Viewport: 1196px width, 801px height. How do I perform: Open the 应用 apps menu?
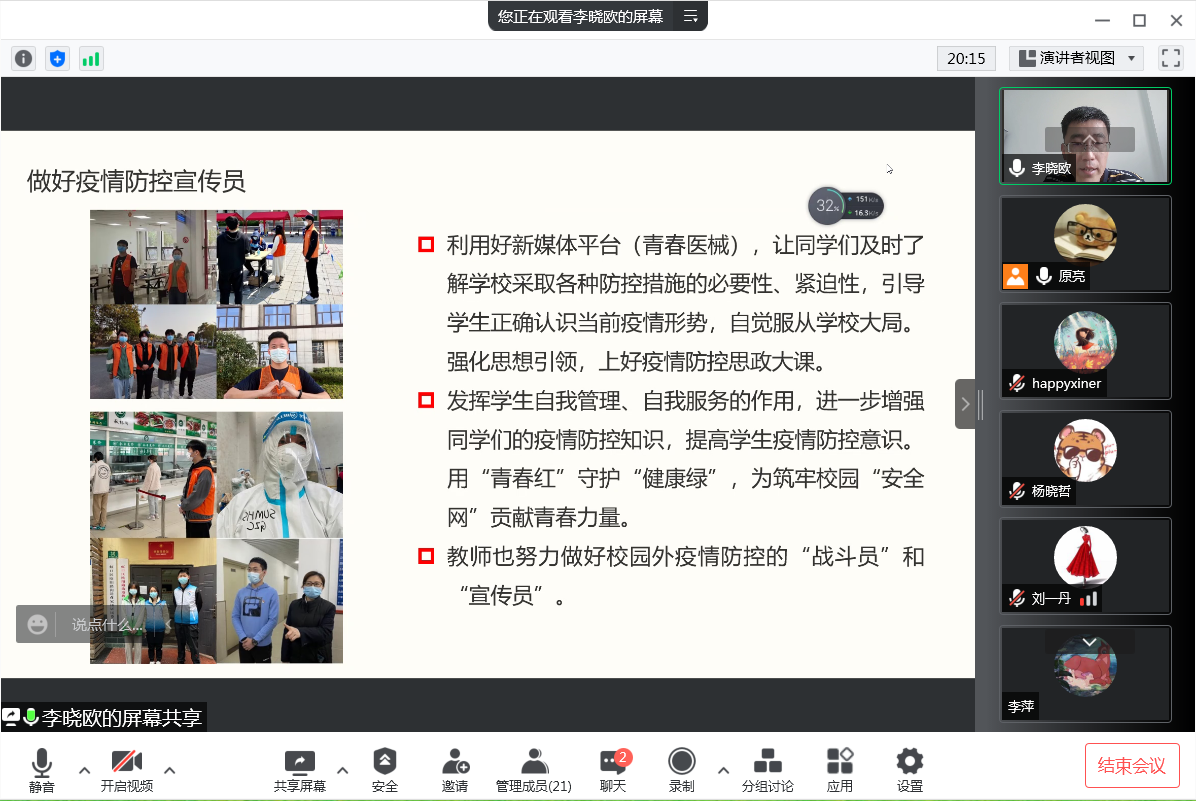pyautogui.click(x=840, y=770)
